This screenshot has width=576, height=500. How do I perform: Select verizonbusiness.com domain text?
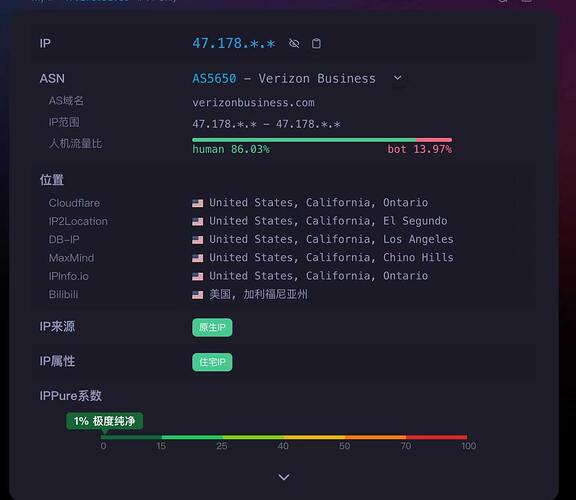[x=253, y=103]
